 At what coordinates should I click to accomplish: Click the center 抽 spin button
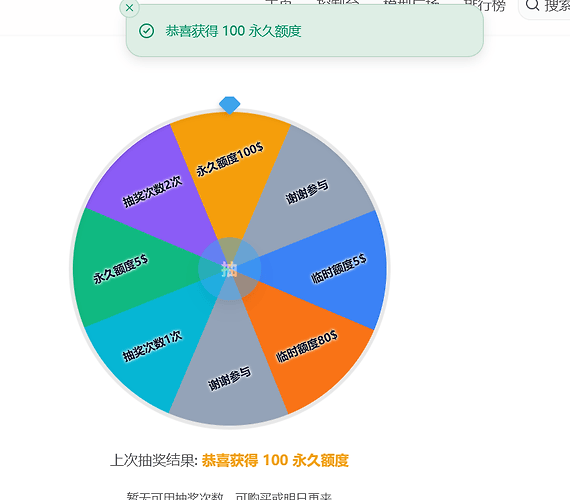point(229,269)
